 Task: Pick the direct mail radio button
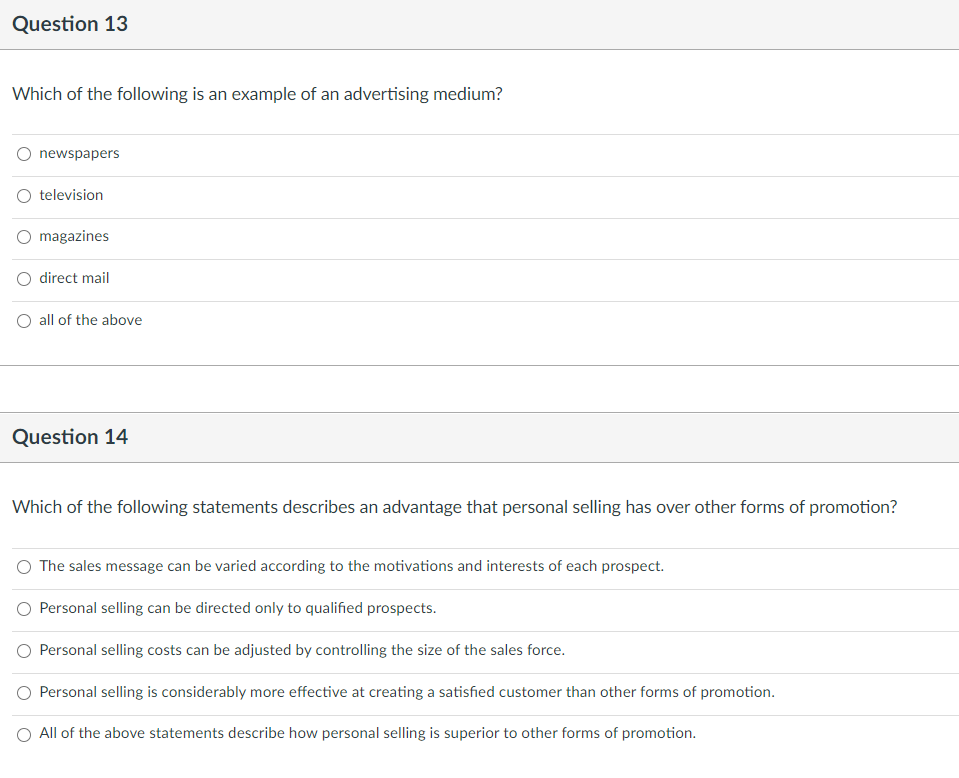pos(24,279)
